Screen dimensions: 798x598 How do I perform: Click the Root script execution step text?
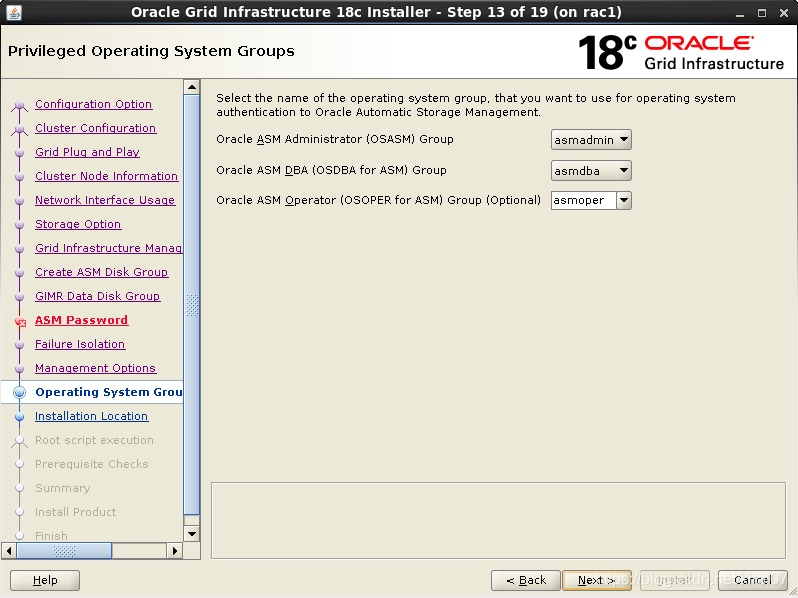[94, 440]
